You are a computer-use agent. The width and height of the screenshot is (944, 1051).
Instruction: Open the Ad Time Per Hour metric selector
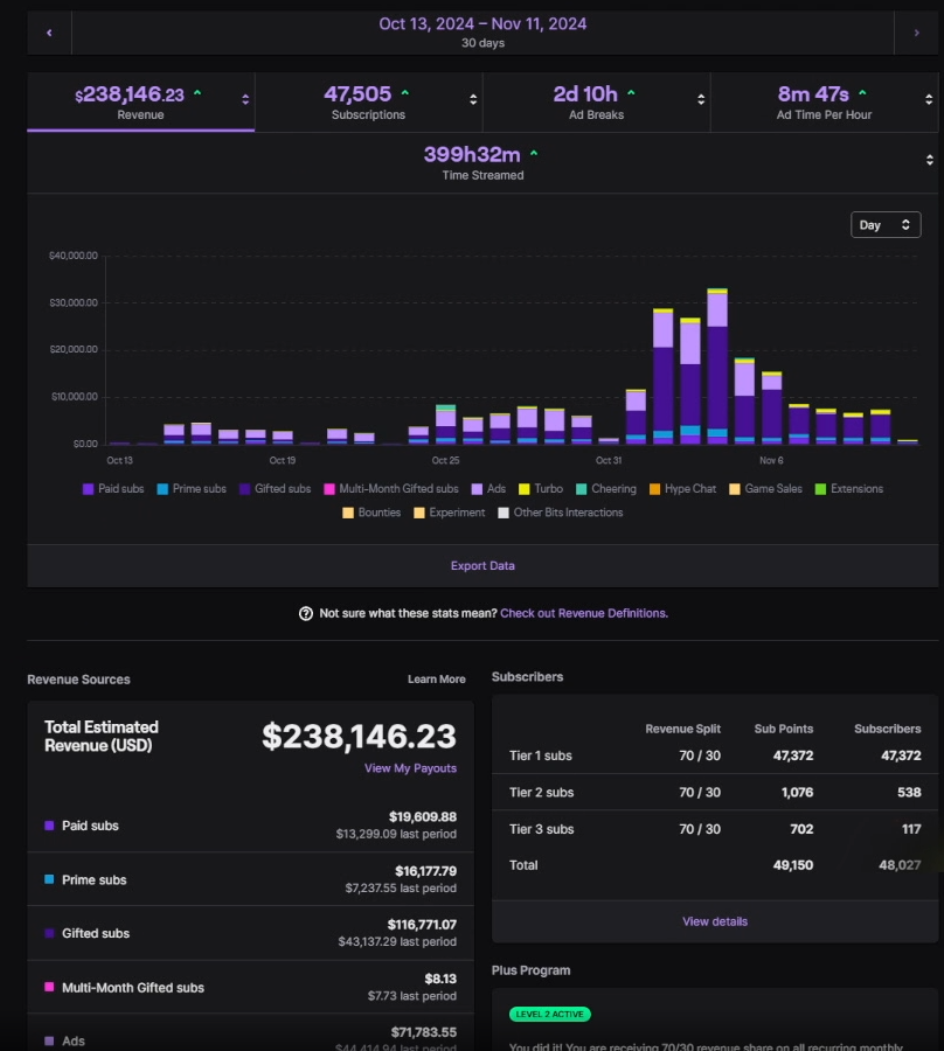pos(929,99)
